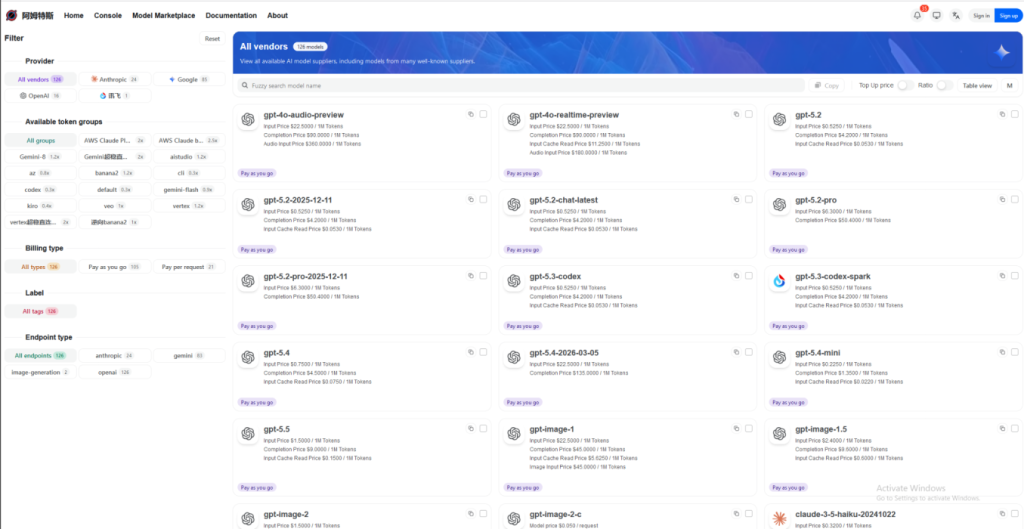The image size is (1024, 529).
Task: Click copy icon on gpt-5.3-codex card
Action: [x=736, y=276]
